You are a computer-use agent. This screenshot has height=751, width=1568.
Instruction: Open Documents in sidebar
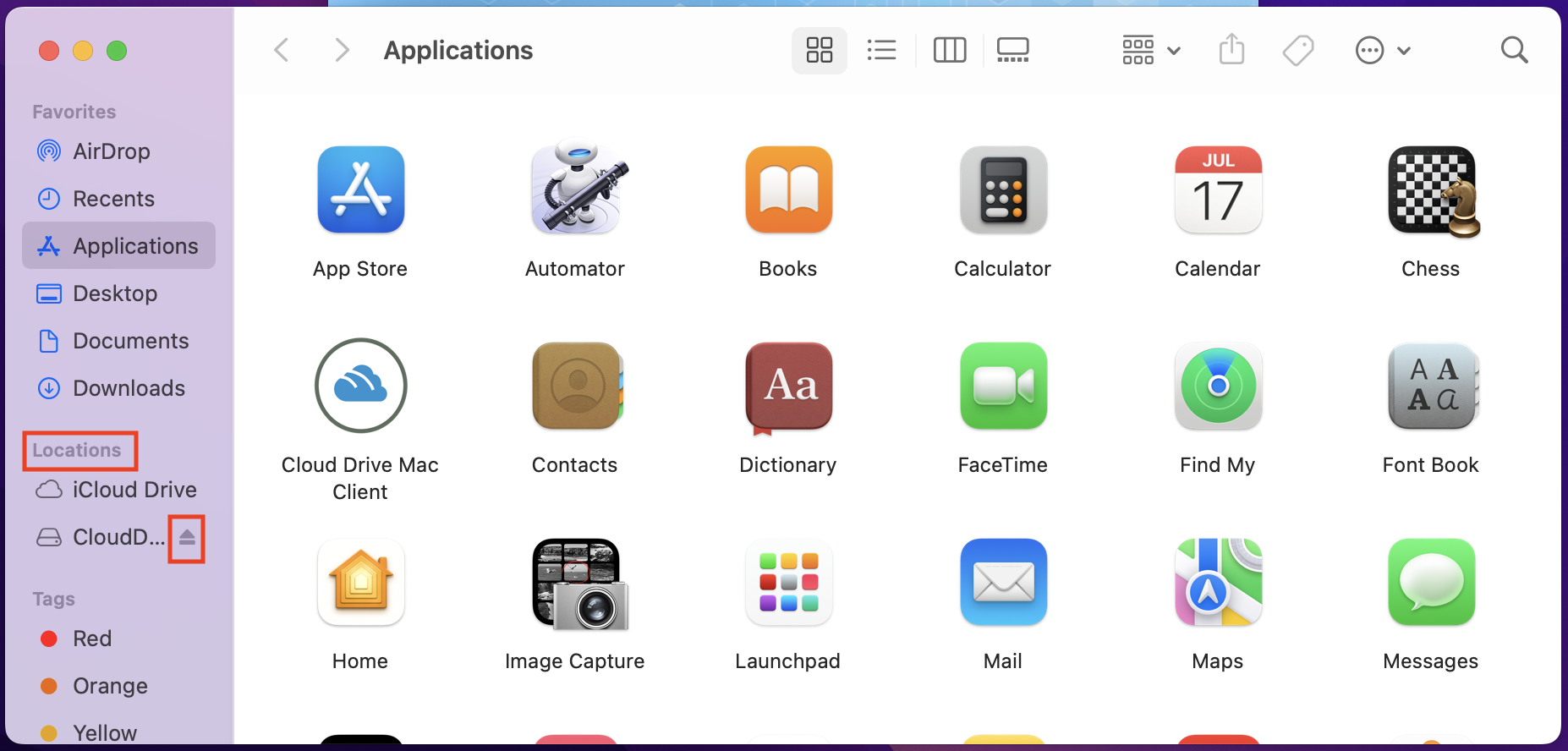[x=118, y=341]
